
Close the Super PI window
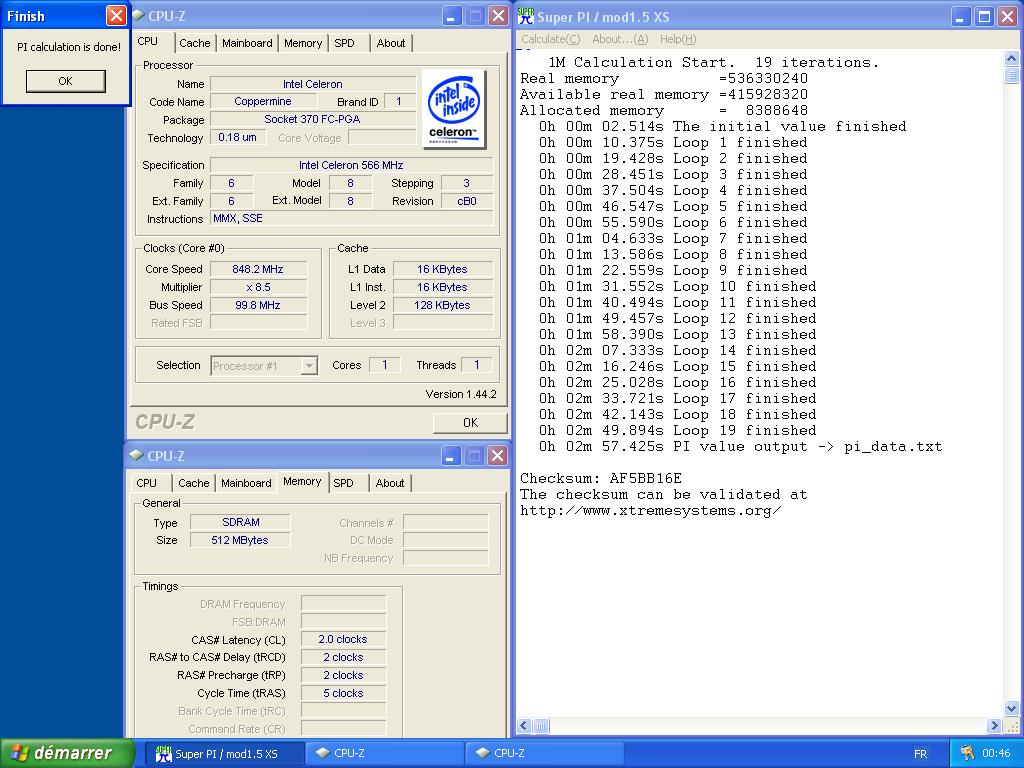point(1008,17)
